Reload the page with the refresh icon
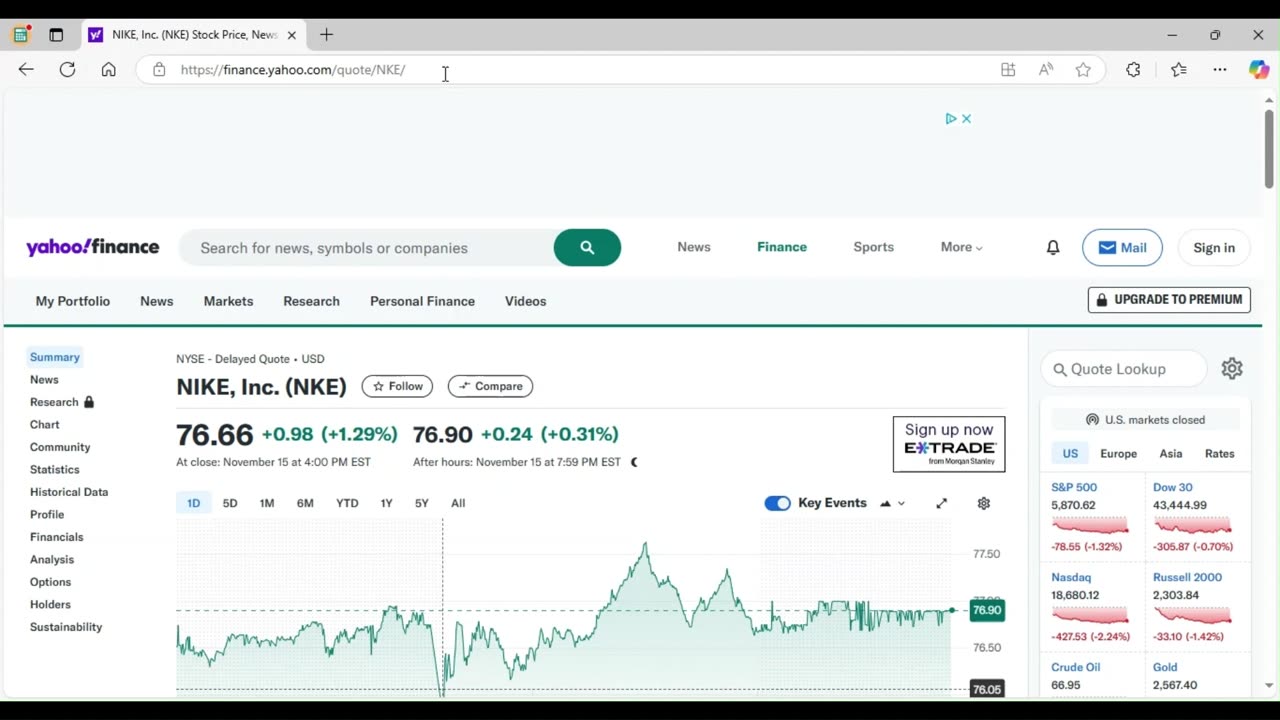The image size is (1280, 720). (67, 70)
